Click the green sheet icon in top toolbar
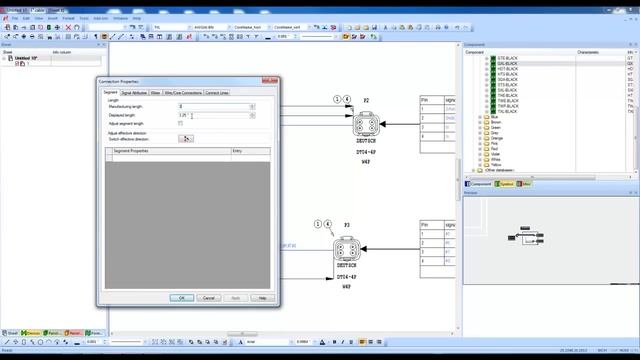Screen dimensions: 640x360 pyautogui.click(x=49, y=27)
